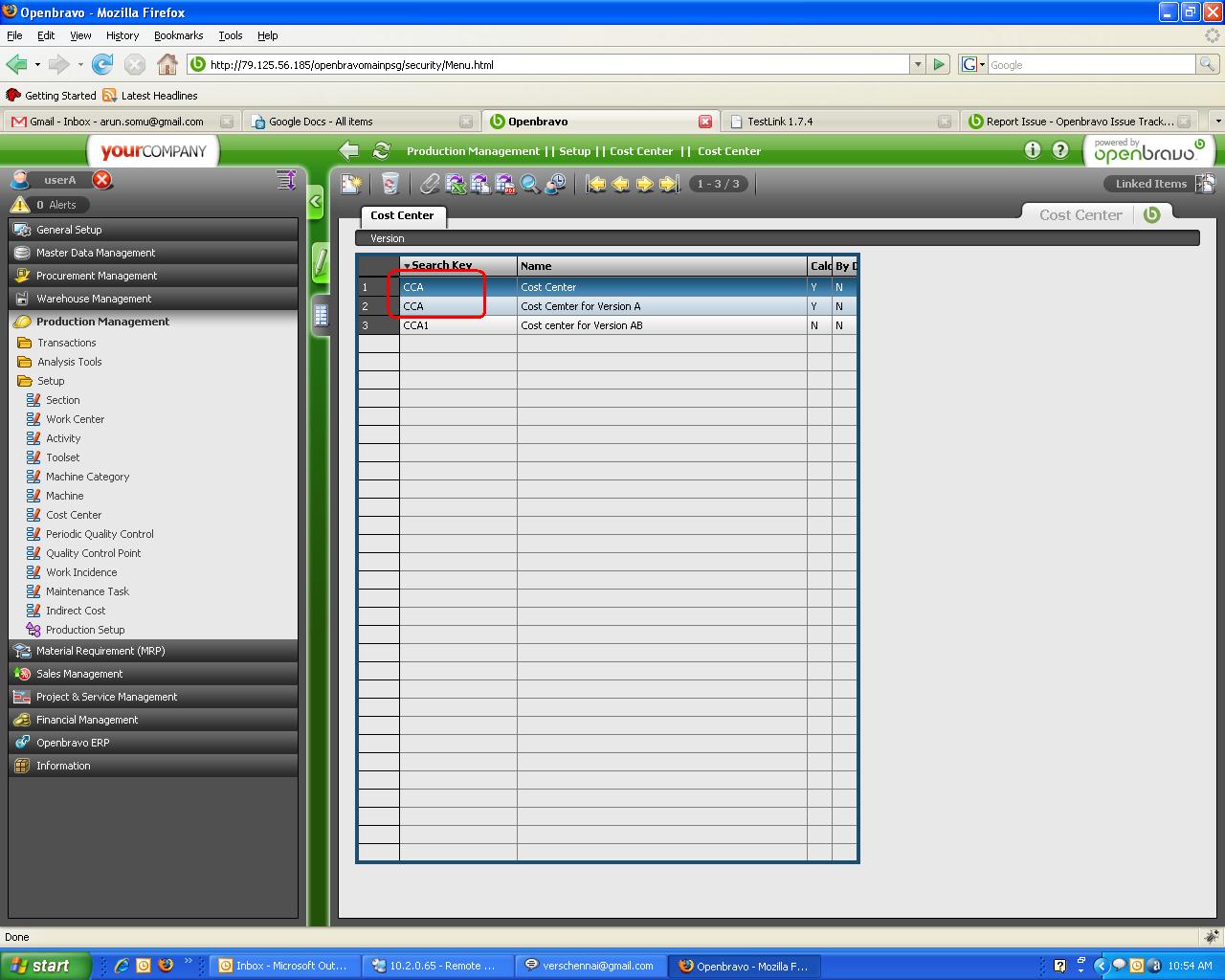Go to the previous record

[x=620, y=184]
